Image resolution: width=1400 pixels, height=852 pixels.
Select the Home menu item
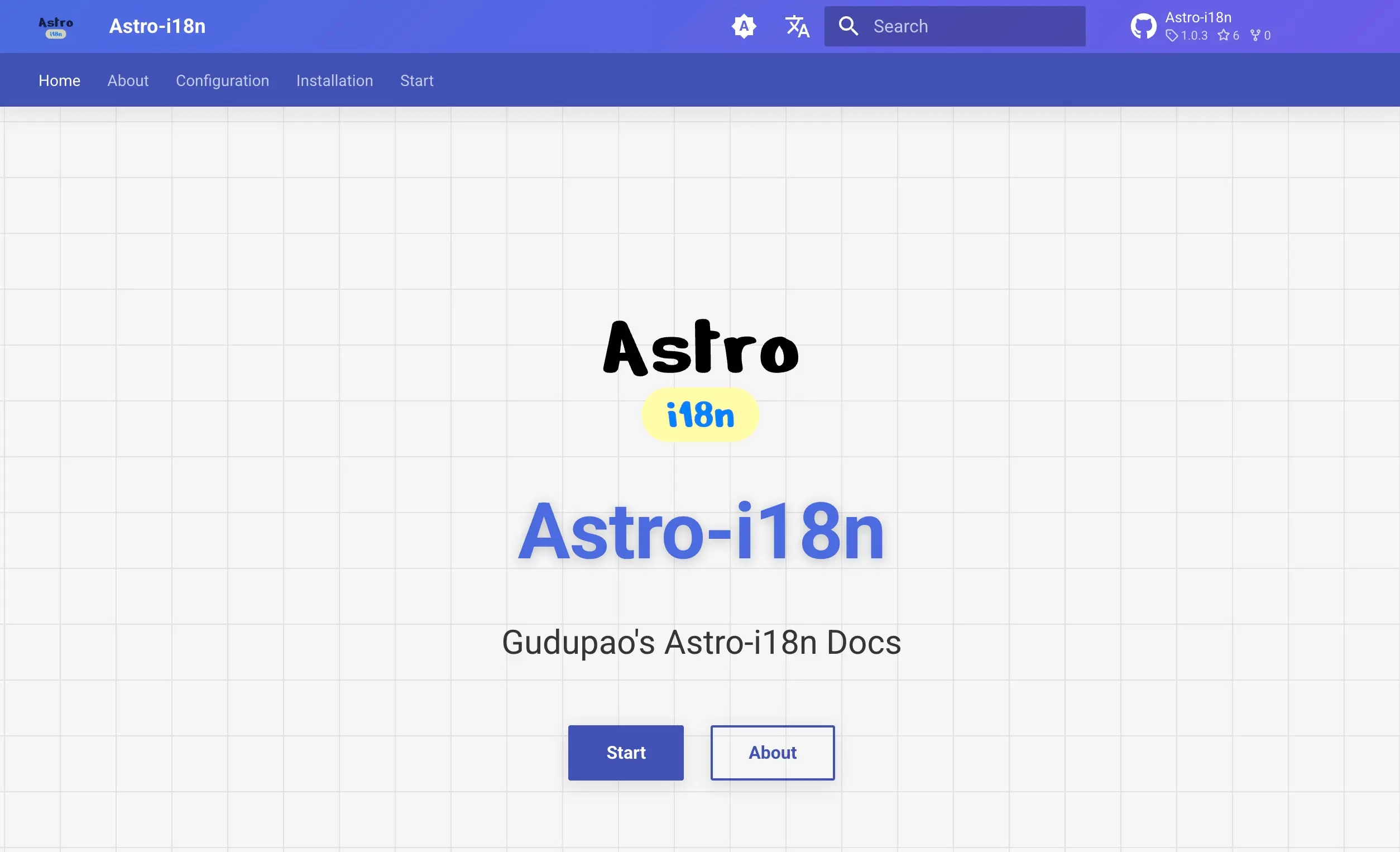59,80
